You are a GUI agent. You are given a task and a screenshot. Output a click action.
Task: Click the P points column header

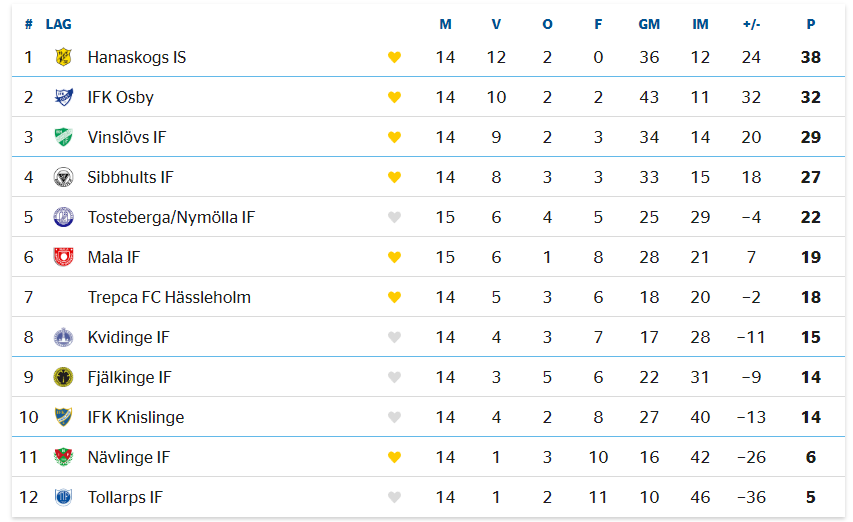tap(811, 24)
